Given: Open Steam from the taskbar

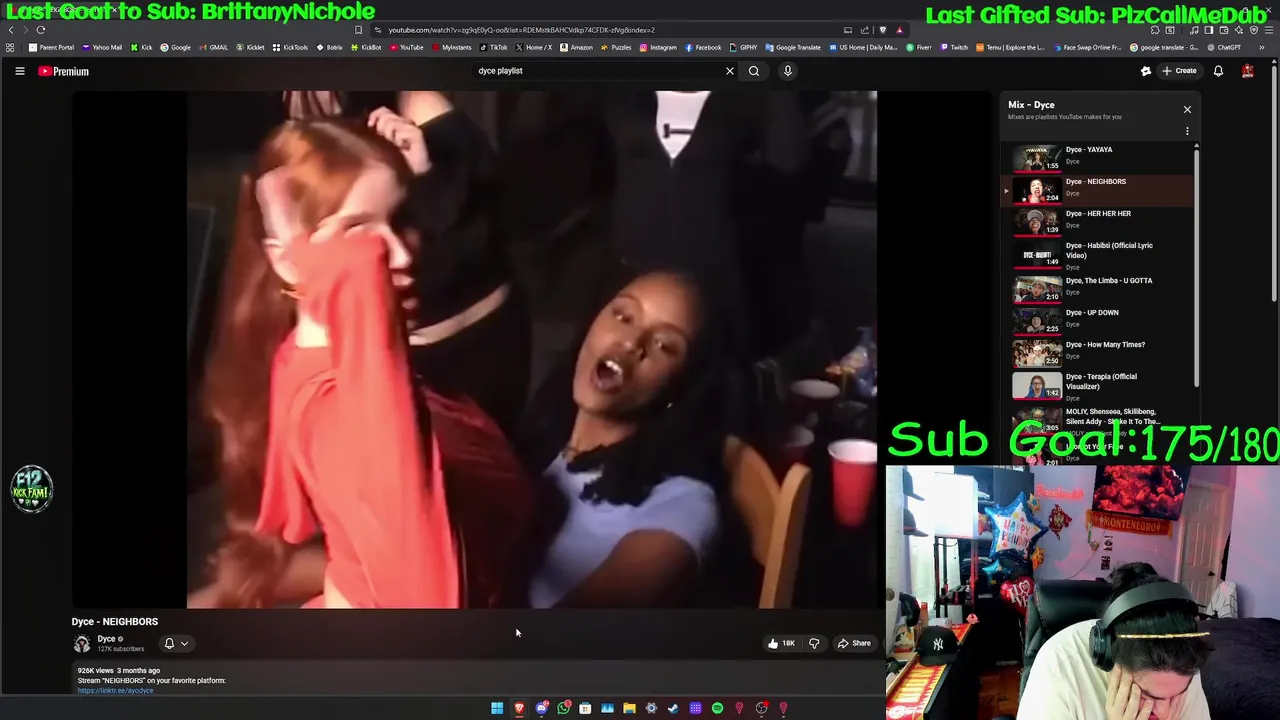Looking at the screenshot, I should point(673,708).
